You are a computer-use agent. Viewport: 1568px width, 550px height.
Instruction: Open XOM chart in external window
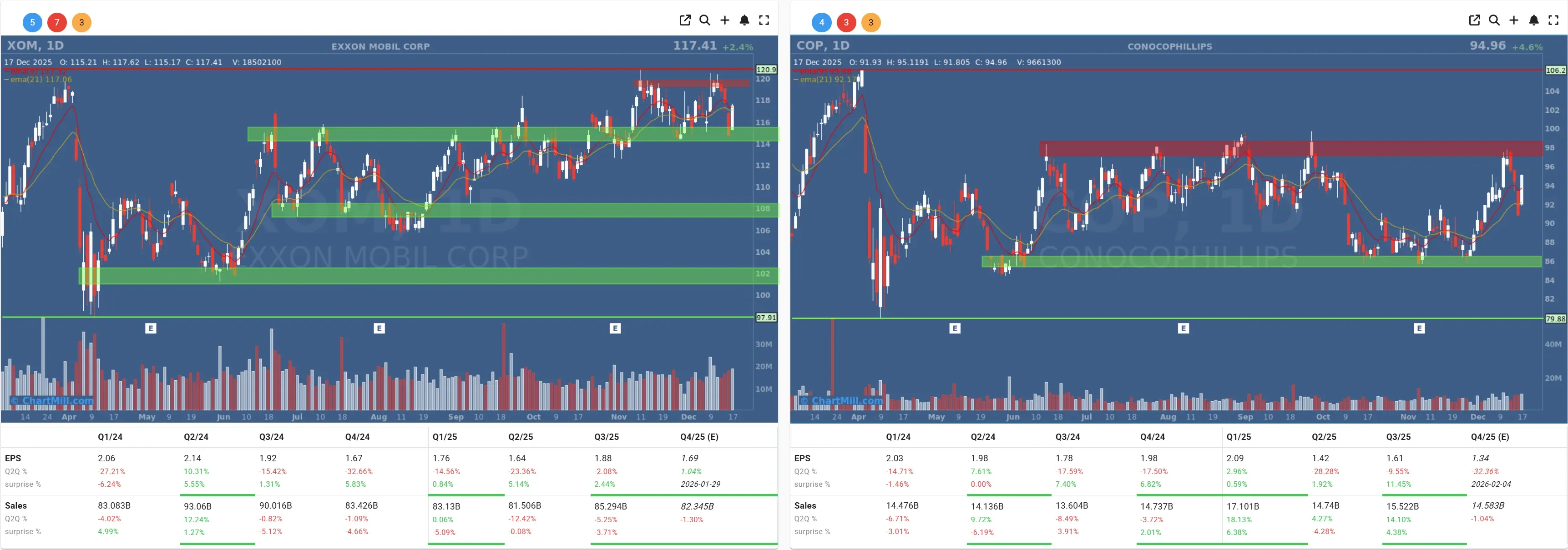(685, 20)
